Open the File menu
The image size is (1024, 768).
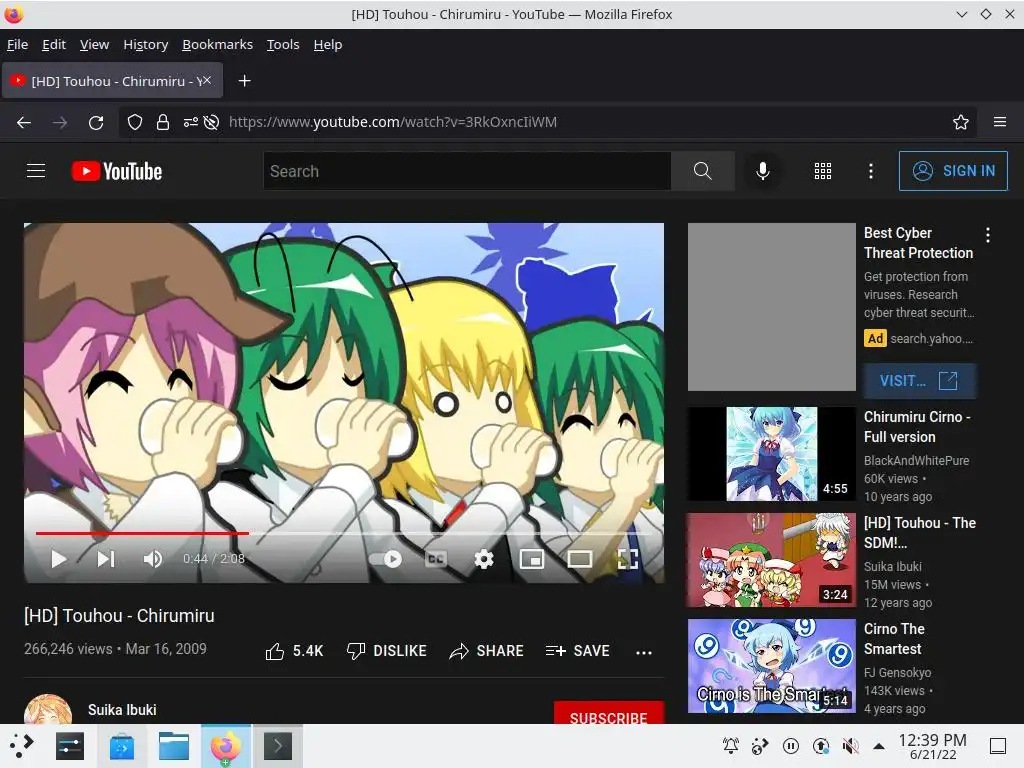pyautogui.click(x=18, y=44)
